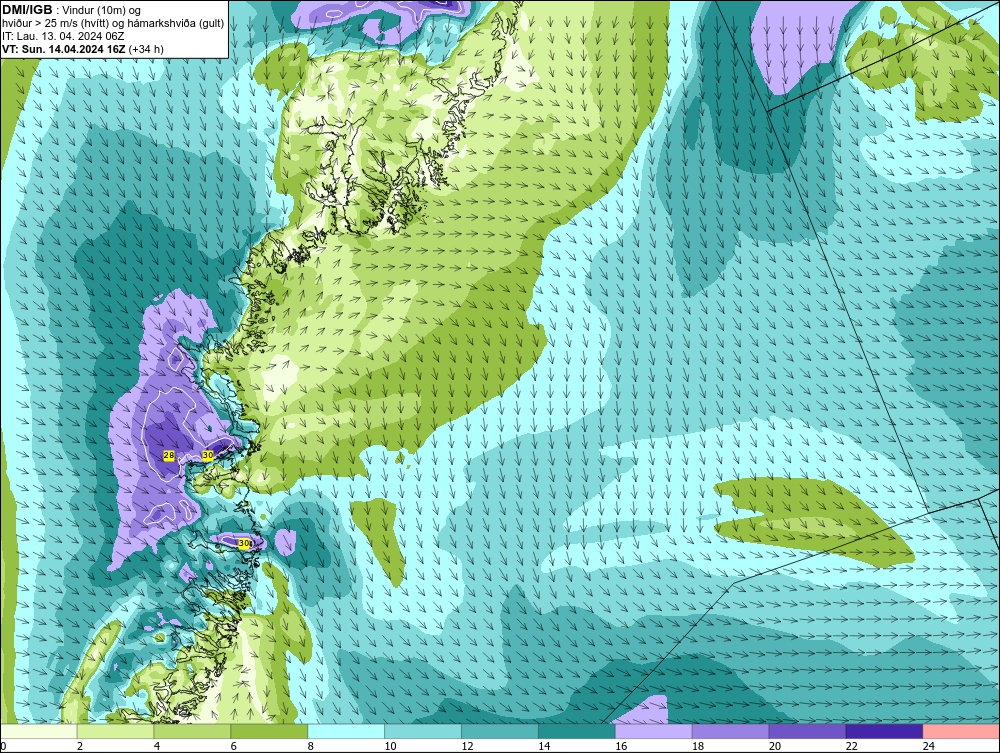Click the 22–24 m/s dark indigo legend swatch
The image size is (1000, 753).
tap(885, 732)
